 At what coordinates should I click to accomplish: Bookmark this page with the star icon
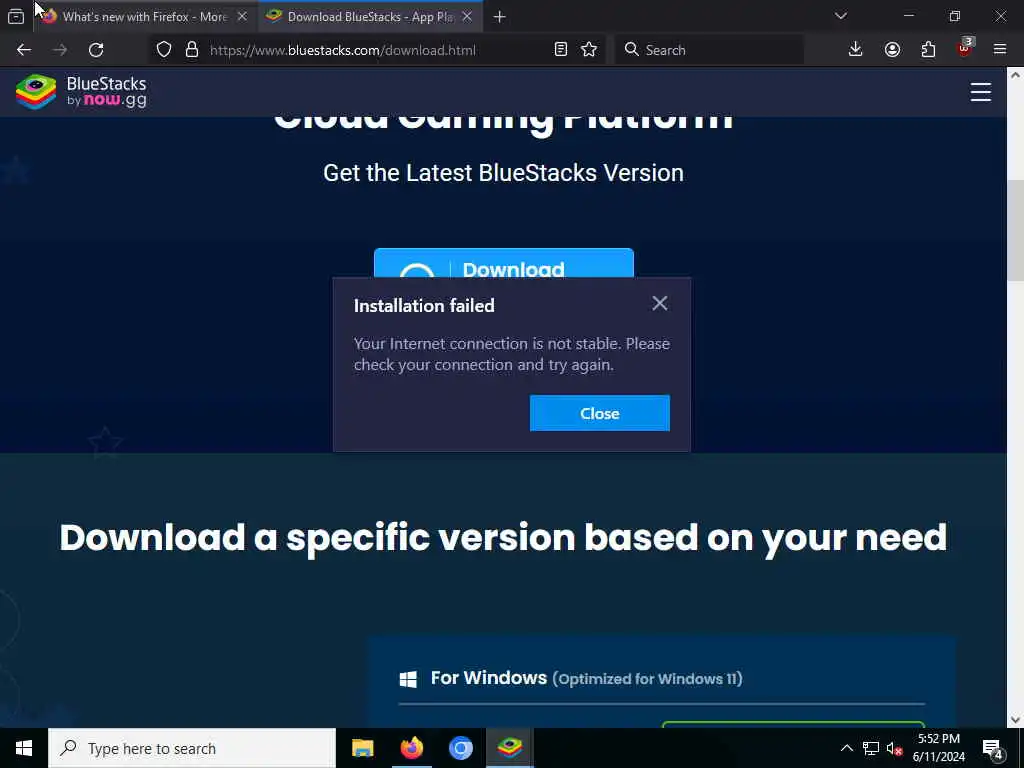tap(589, 50)
